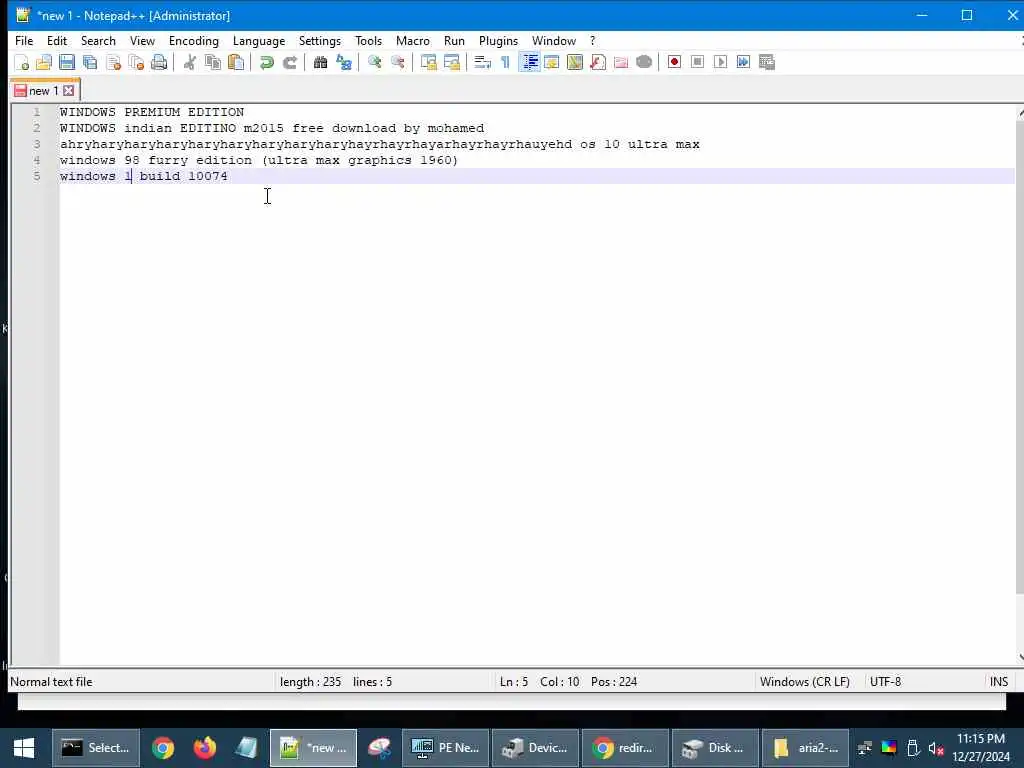The height and width of the screenshot is (768, 1024).
Task: Zoom out using the magnifier minus icon
Action: pyautogui.click(x=398, y=62)
